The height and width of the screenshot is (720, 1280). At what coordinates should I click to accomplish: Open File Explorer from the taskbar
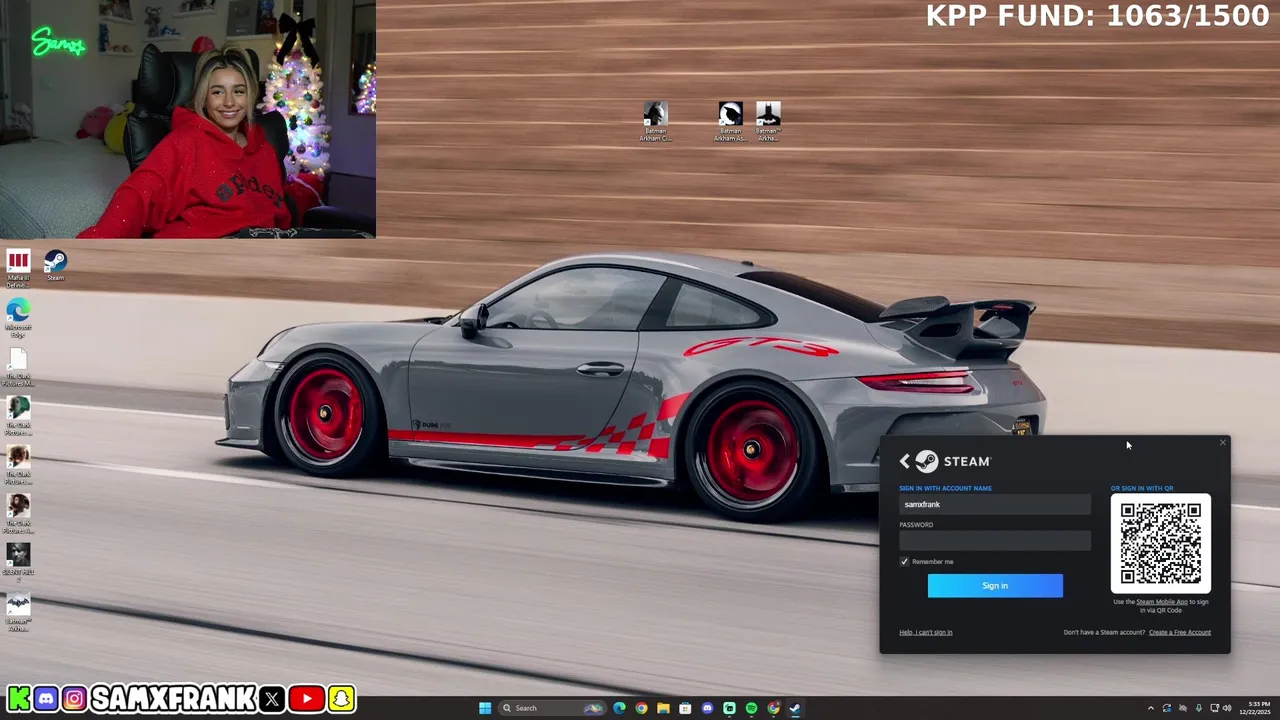tap(663, 708)
